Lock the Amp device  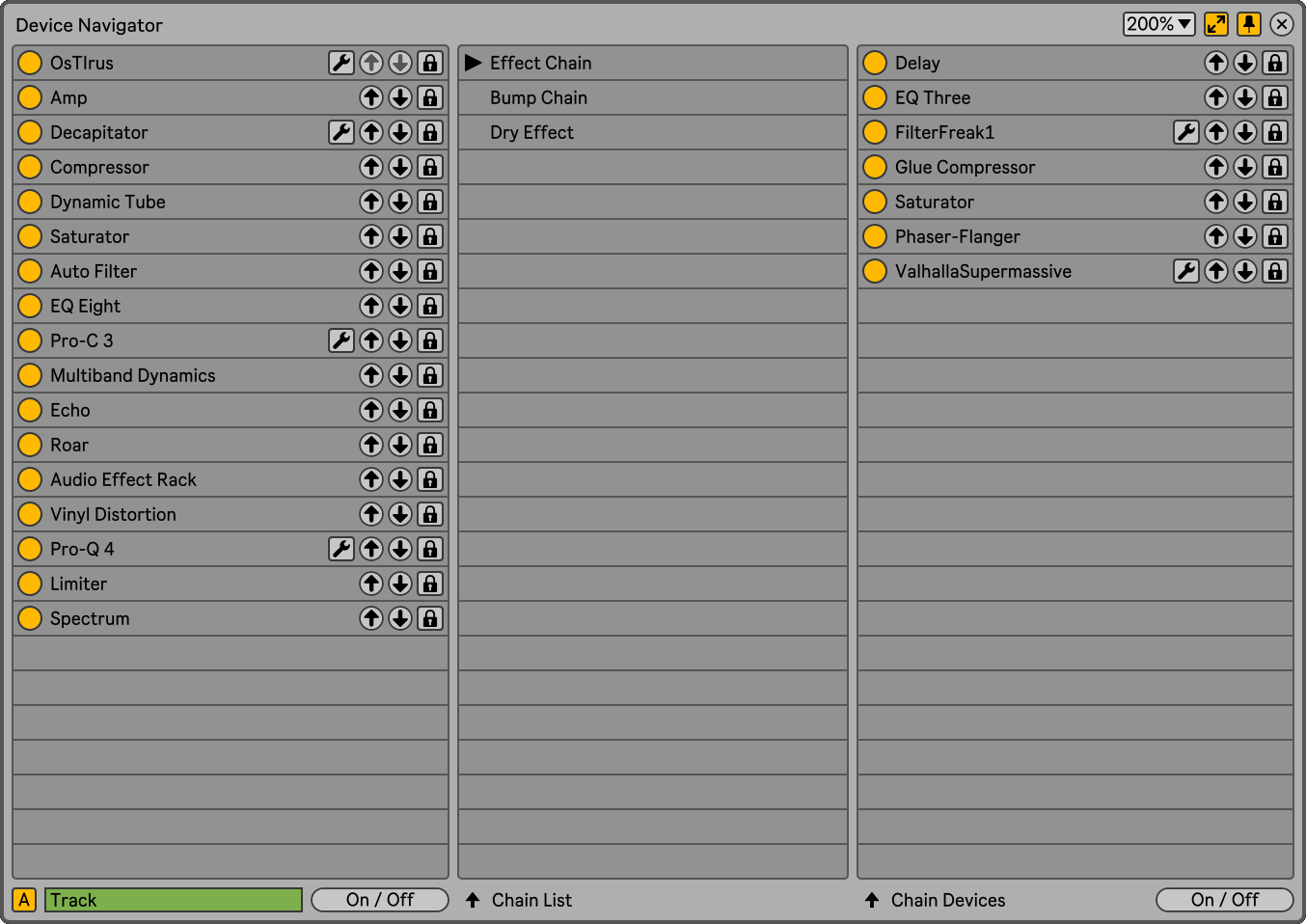coord(430,97)
